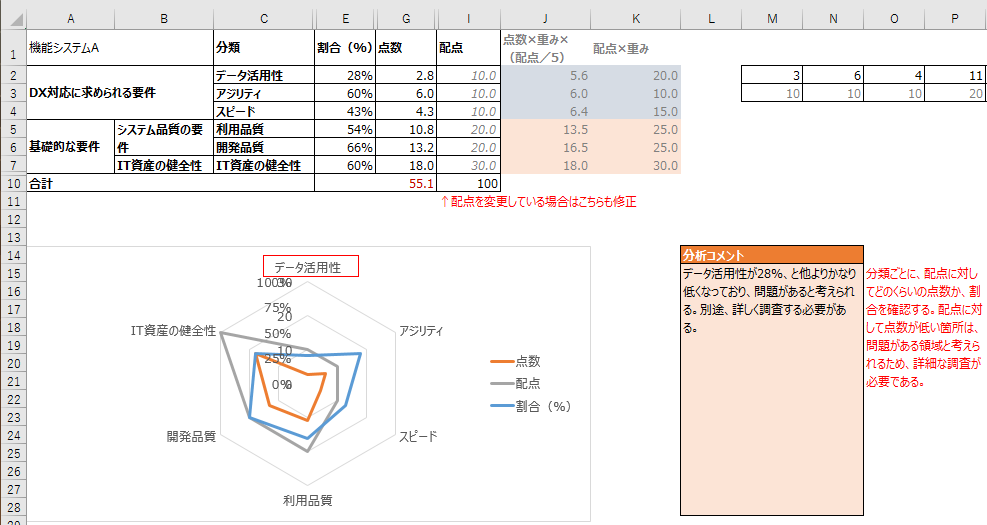
Task: Select chart legend entry '点数'
Action: [516, 361]
